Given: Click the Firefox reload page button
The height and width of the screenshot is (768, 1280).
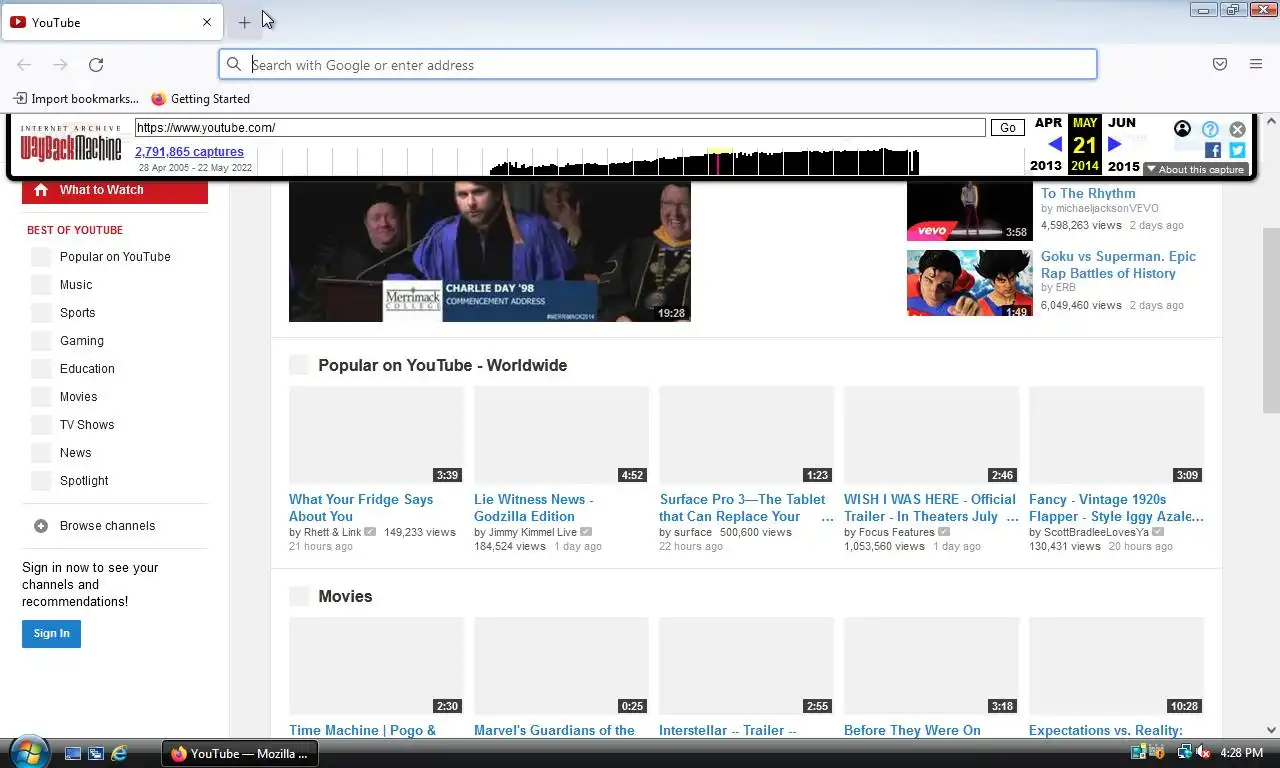Looking at the screenshot, I should point(96,65).
